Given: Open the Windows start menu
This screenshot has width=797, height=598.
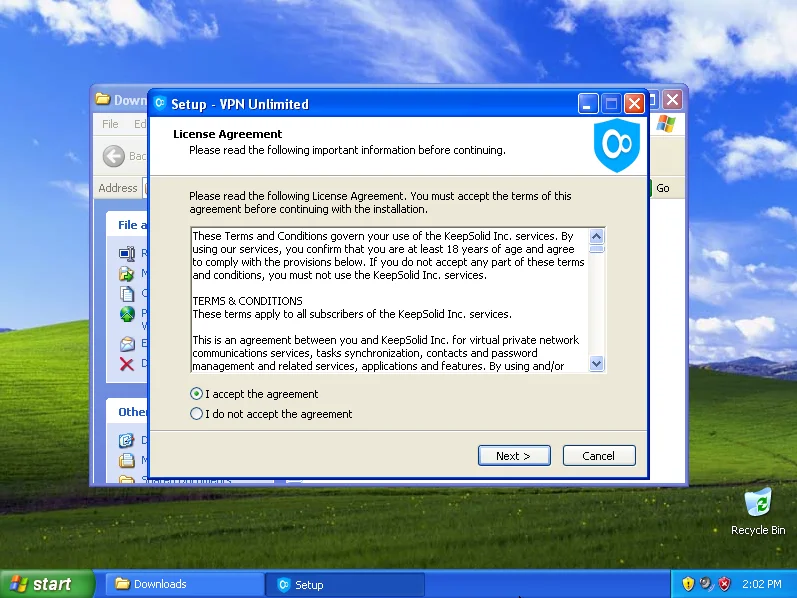Looking at the screenshot, I should pos(41,584).
